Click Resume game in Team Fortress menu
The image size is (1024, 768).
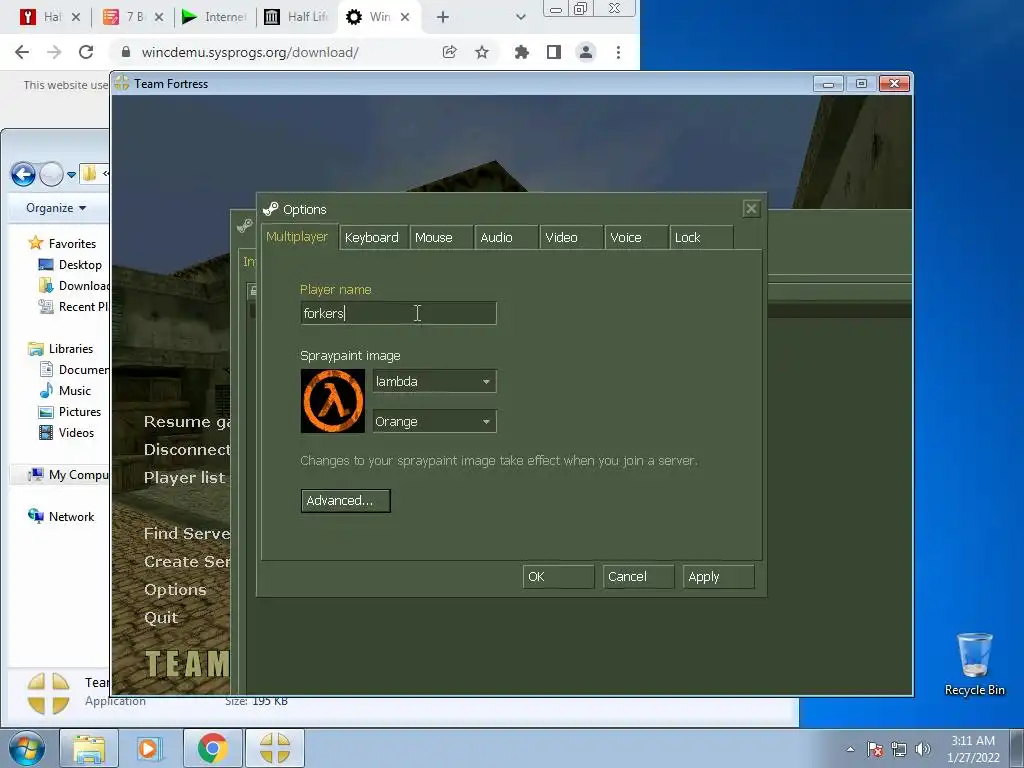click(x=187, y=422)
